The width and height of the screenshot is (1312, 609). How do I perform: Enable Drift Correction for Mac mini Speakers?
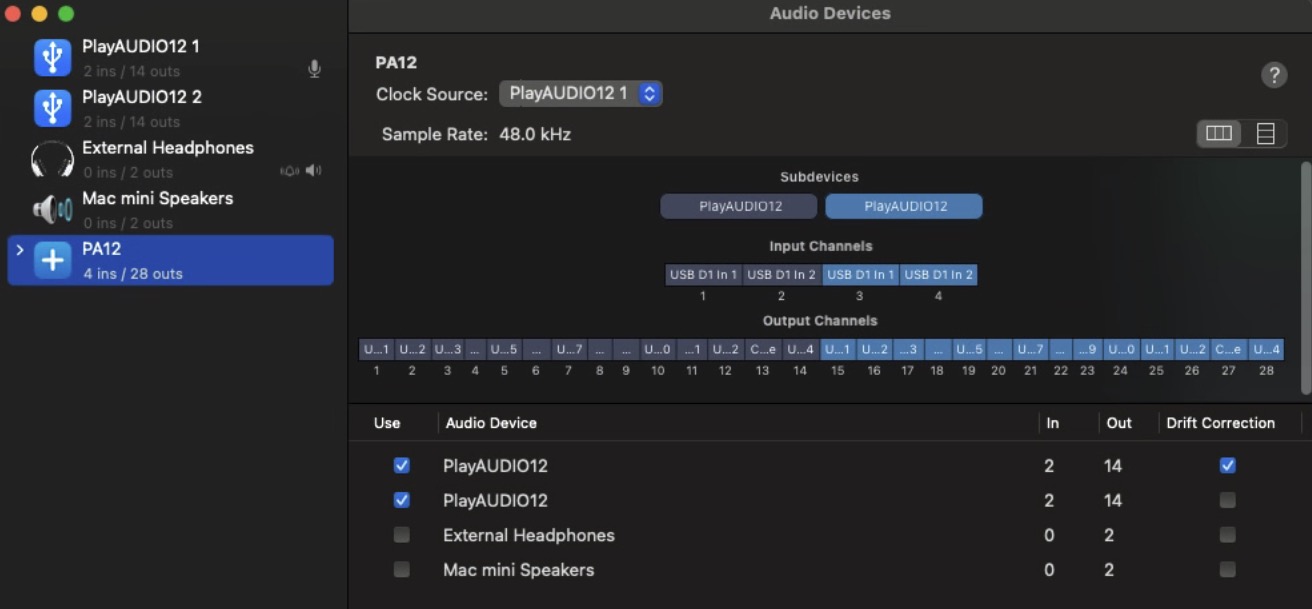tap(1227, 569)
